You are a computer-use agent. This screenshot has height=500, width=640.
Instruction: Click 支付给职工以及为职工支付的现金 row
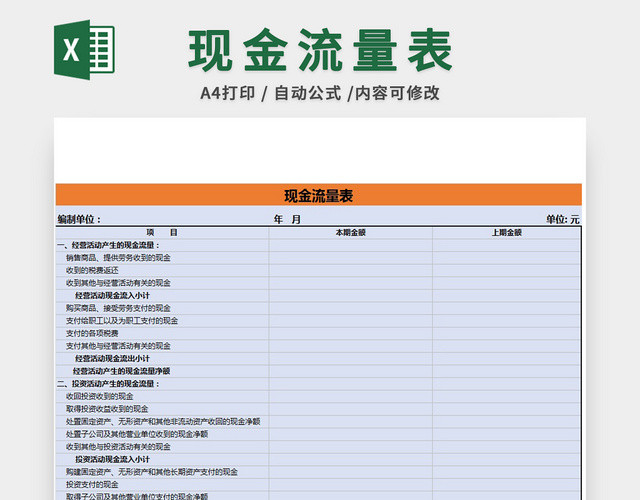pyautogui.click(x=318, y=321)
